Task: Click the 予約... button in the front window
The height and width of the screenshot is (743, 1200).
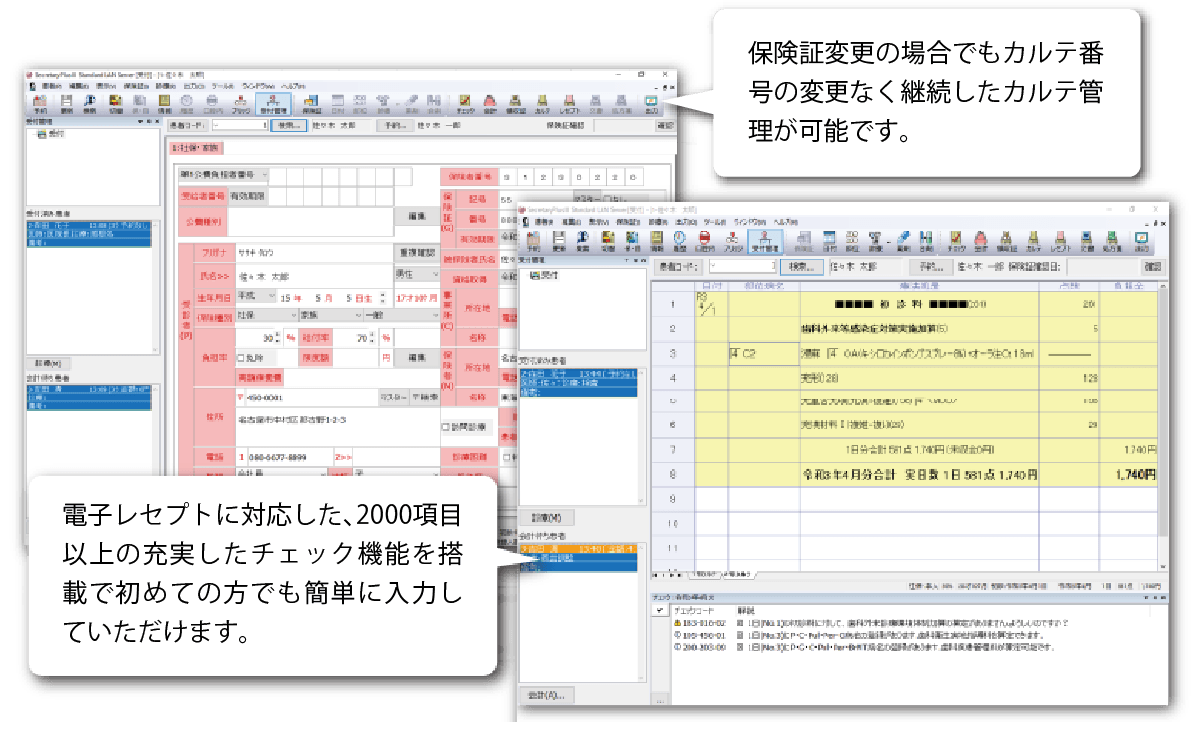Action: 931,268
